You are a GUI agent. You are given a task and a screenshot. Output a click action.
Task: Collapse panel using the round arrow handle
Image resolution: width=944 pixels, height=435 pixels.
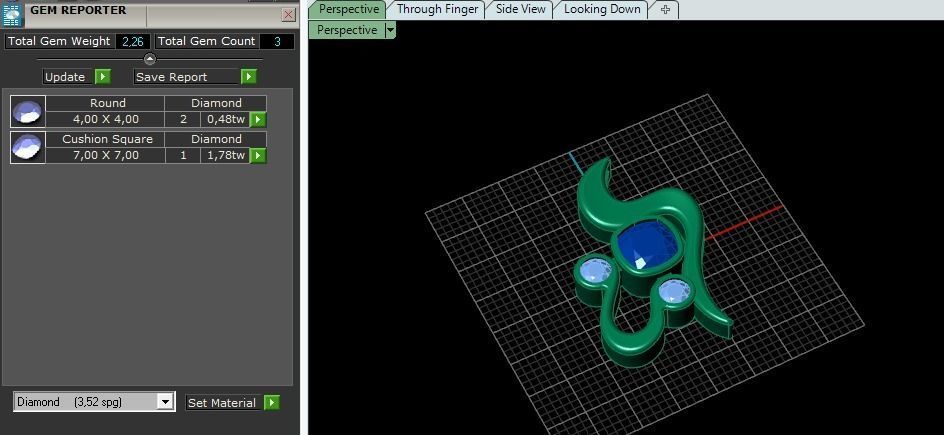150,59
